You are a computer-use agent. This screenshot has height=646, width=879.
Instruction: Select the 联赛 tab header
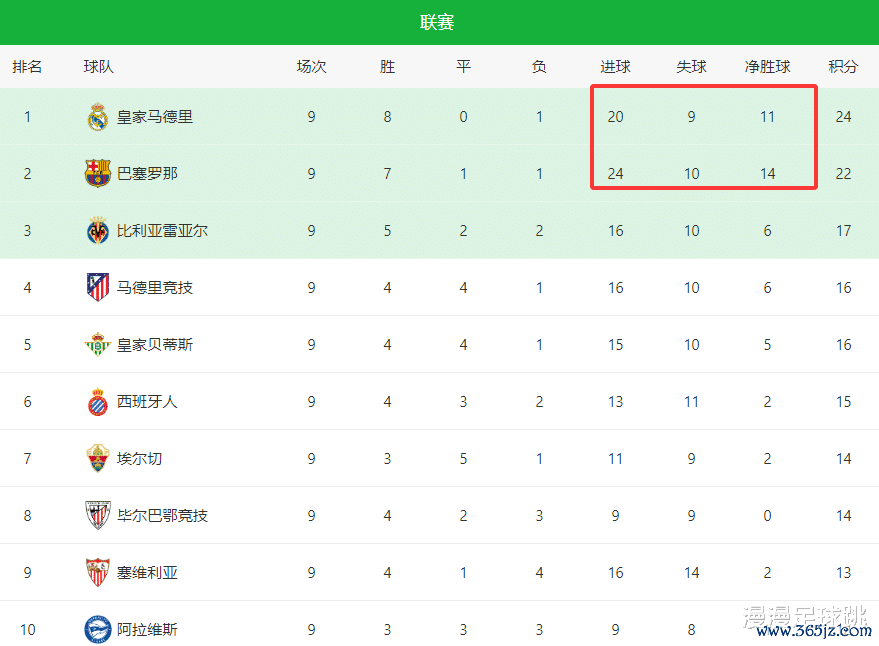(x=438, y=22)
